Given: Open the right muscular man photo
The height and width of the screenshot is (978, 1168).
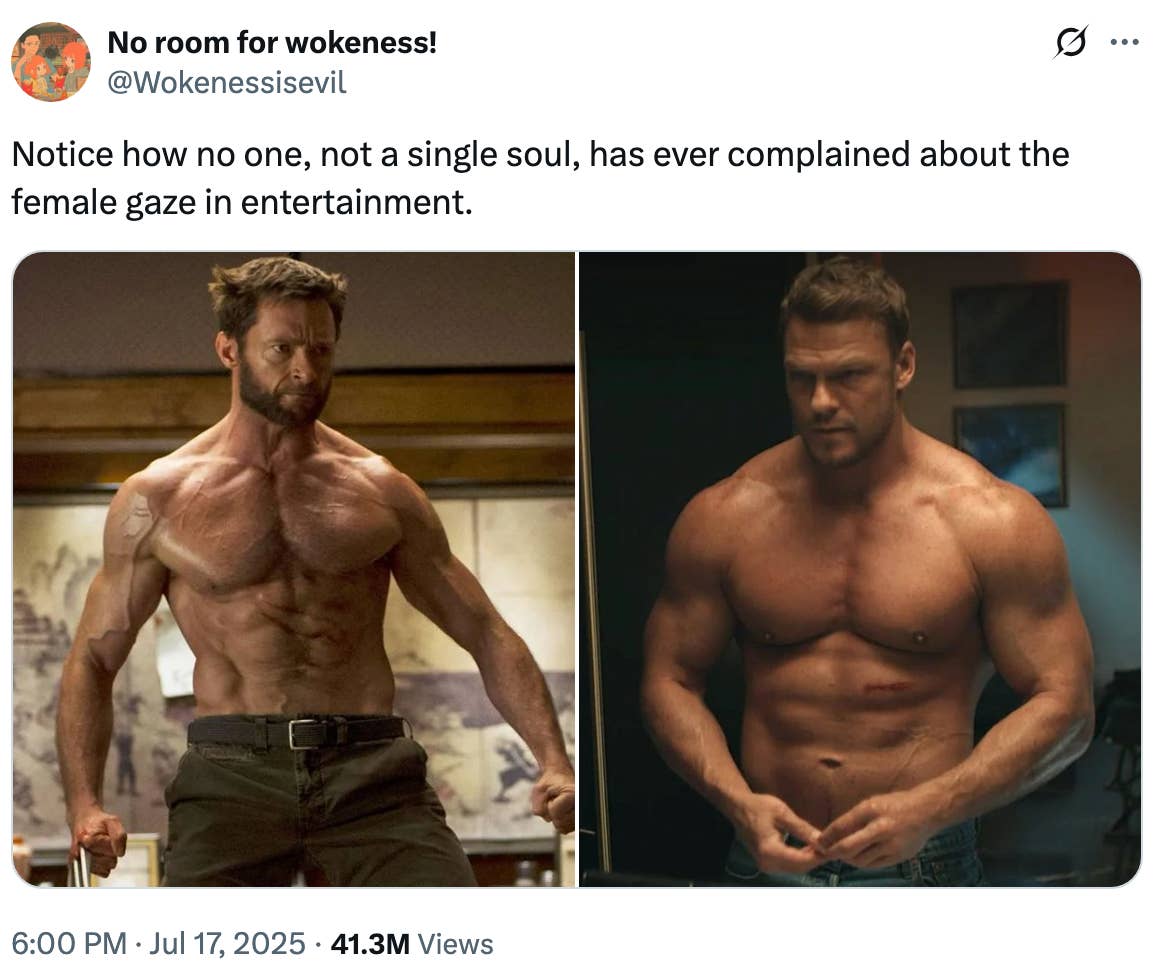Looking at the screenshot, I should pyautogui.click(x=860, y=569).
